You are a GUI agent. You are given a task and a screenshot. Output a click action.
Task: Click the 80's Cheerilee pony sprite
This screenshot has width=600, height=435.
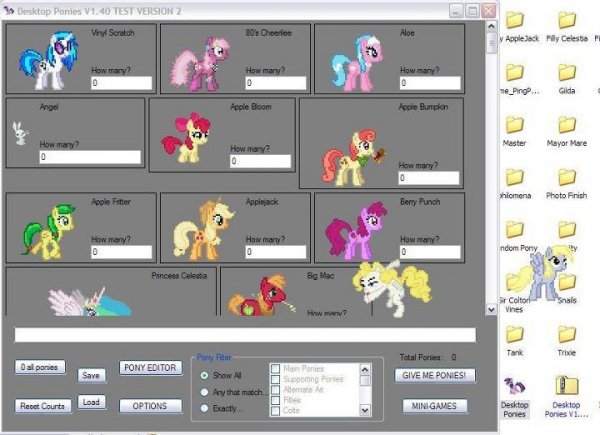(200, 64)
